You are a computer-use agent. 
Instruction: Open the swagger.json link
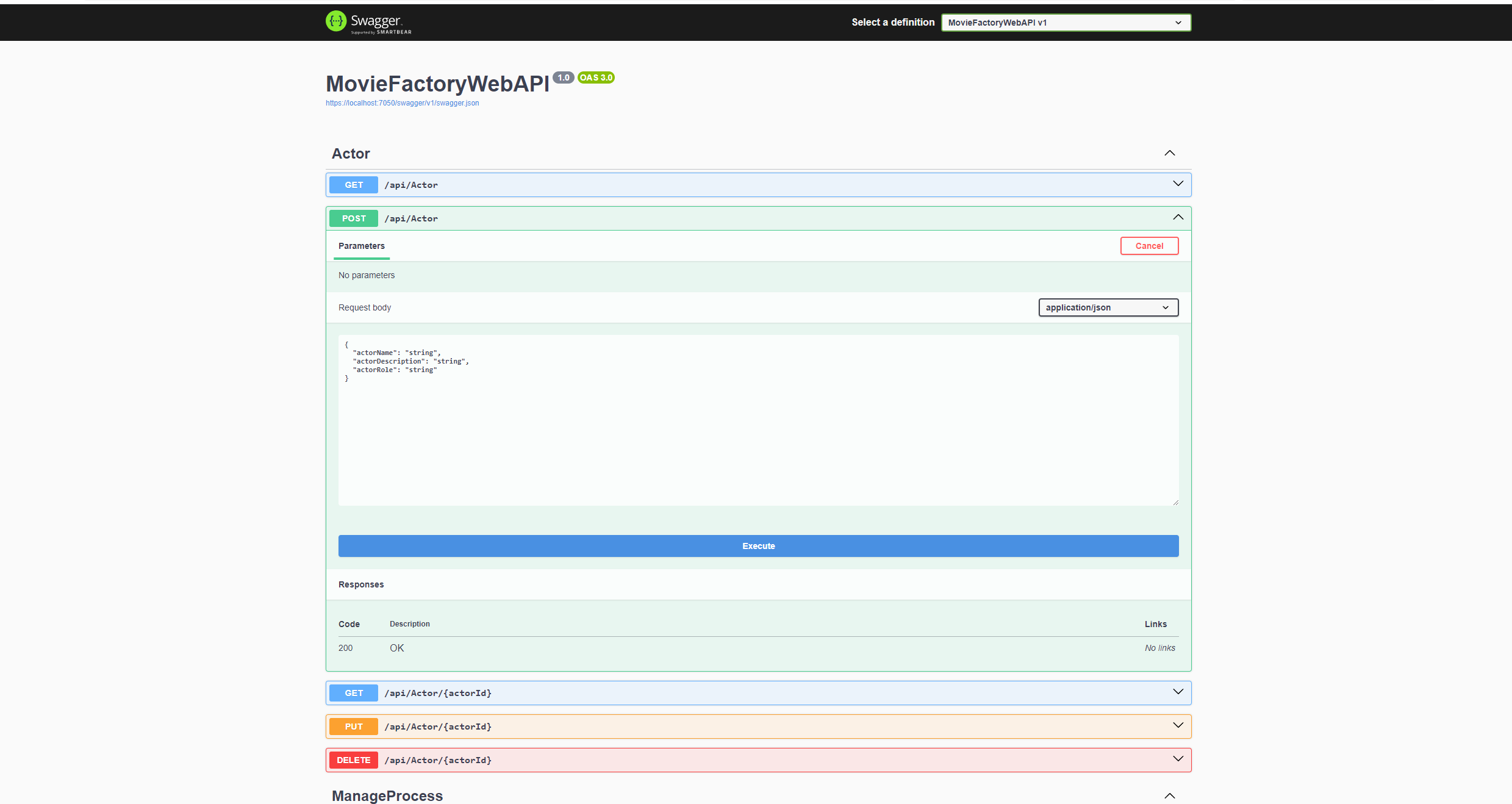[402, 103]
